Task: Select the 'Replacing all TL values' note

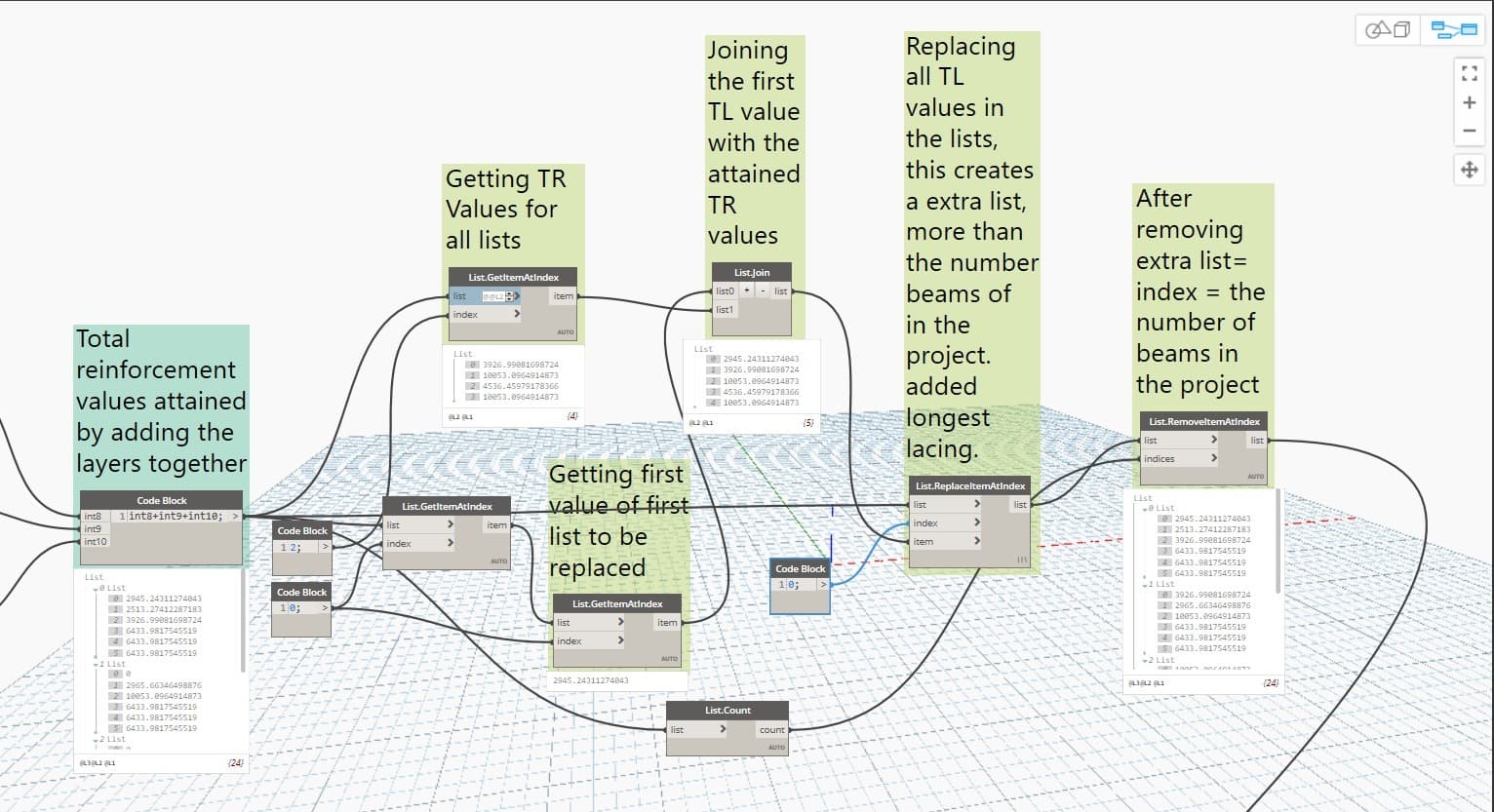Action: tap(971, 248)
